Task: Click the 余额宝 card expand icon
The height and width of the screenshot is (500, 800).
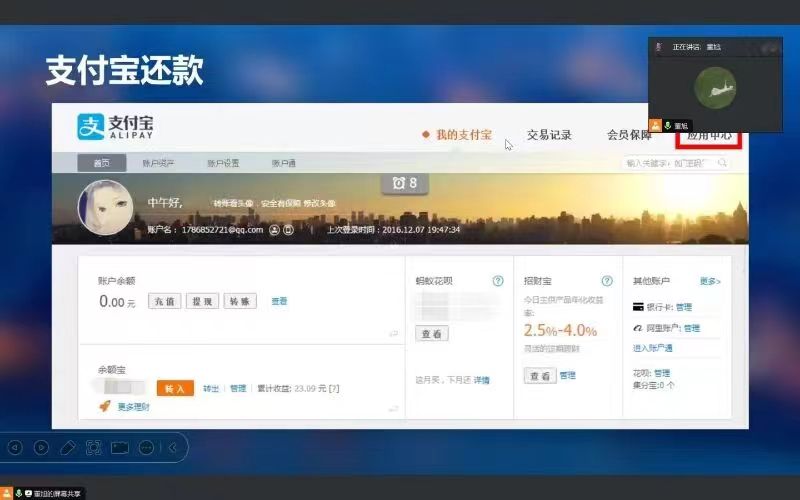Action: [393, 408]
